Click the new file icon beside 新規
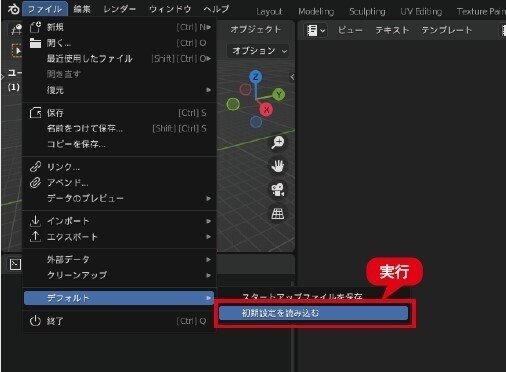The width and height of the screenshot is (506, 372). point(35,27)
